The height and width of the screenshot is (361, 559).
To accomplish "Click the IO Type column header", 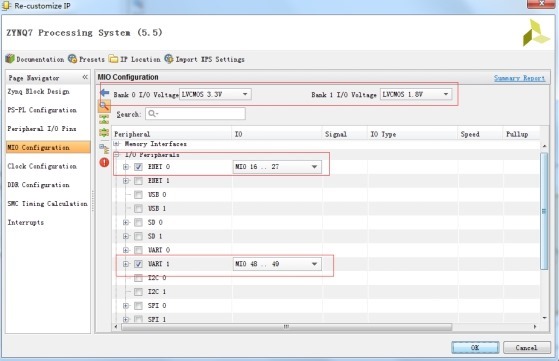I will [413, 134].
